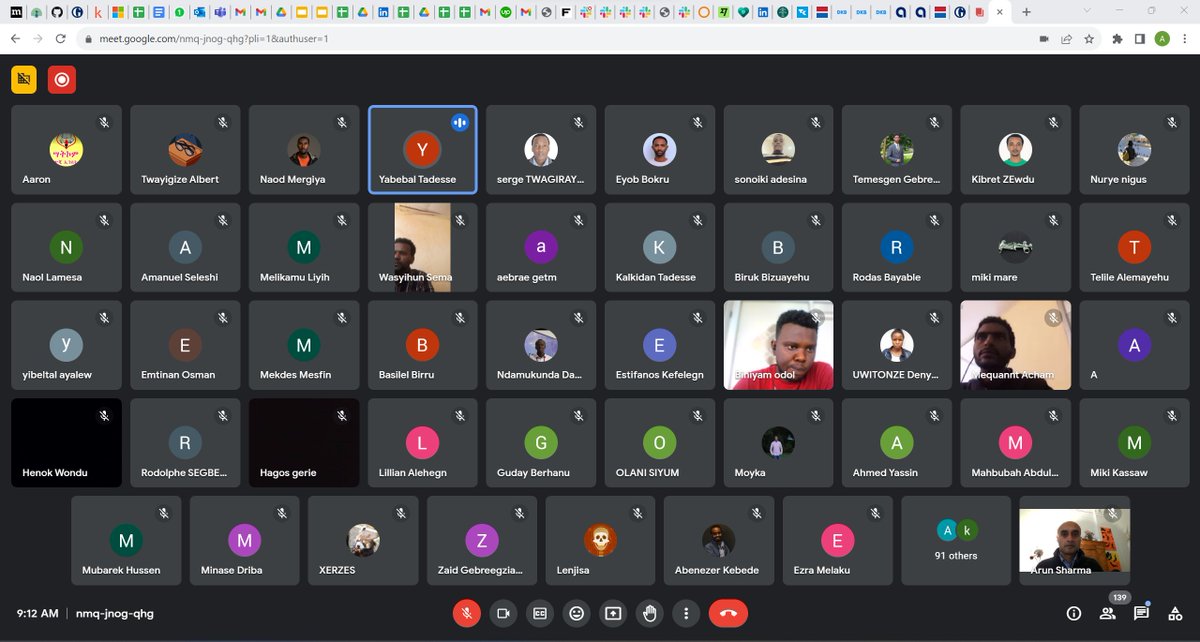View site information via the lock icon
The image size is (1200, 642).
coord(89,39)
